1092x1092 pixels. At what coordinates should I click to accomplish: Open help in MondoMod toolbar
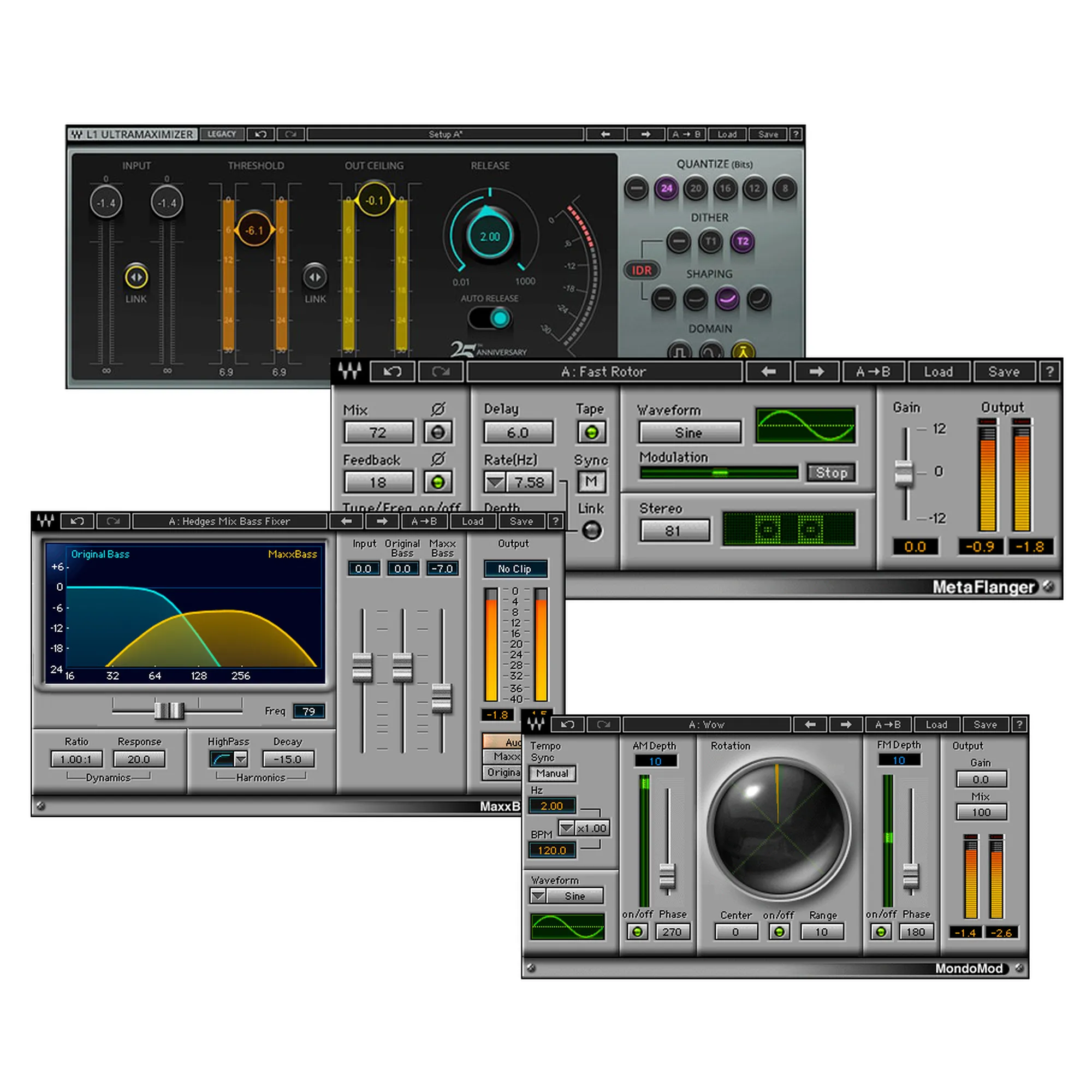tap(1019, 724)
